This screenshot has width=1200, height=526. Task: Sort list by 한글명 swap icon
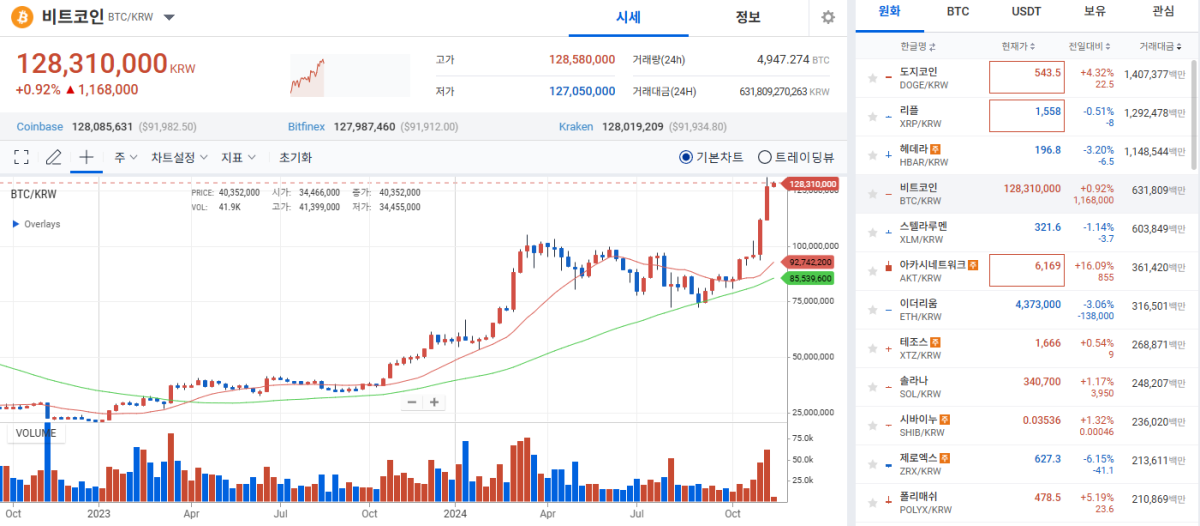pyautogui.click(x=933, y=47)
